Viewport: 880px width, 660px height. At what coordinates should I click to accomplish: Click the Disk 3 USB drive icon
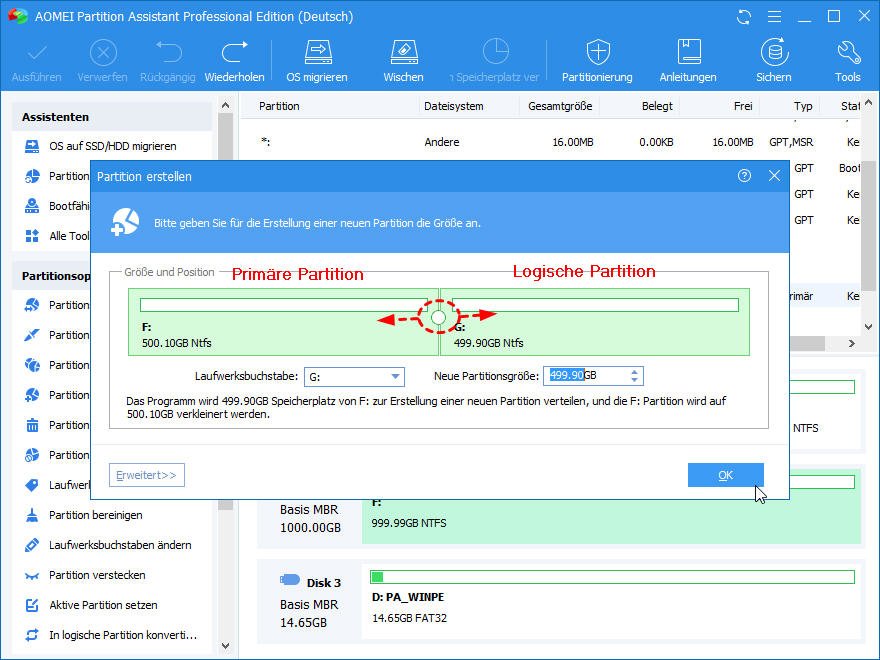point(290,580)
